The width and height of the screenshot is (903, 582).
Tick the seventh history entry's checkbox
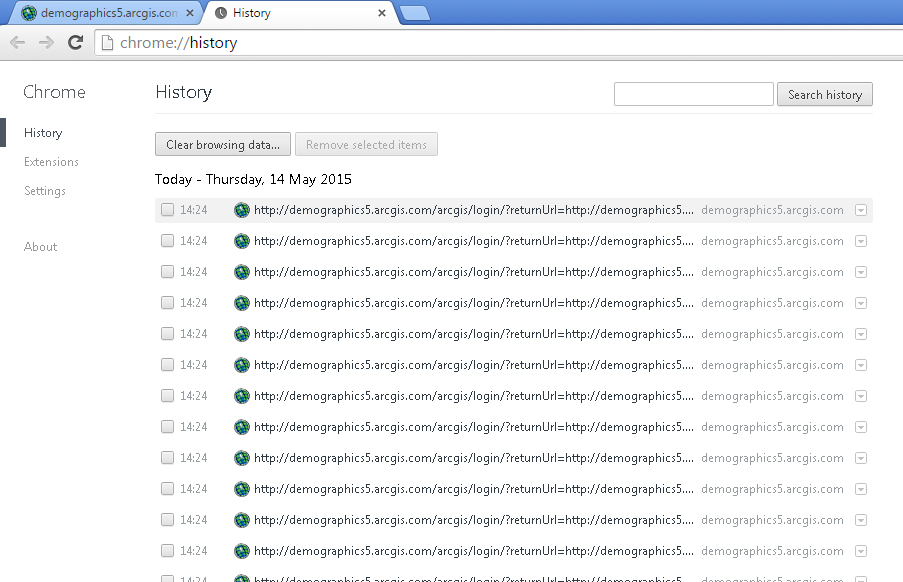click(167, 396)
